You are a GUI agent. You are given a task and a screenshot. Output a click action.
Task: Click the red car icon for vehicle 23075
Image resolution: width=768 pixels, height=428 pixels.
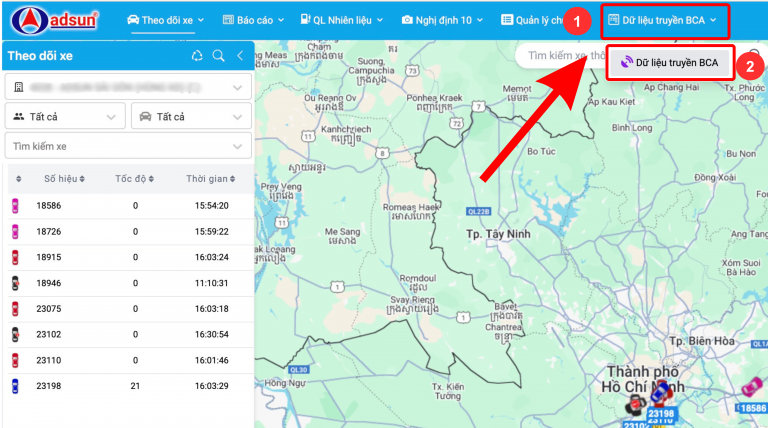click(15, 308)
